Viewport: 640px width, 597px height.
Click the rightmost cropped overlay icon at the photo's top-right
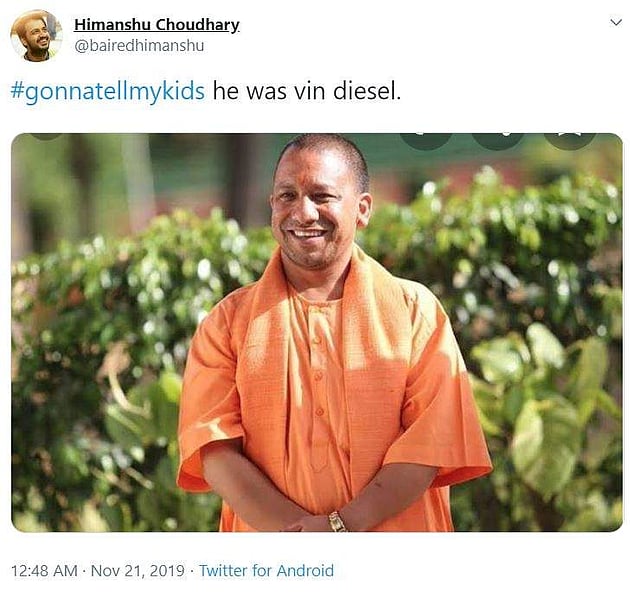click(x=570, y=141)
